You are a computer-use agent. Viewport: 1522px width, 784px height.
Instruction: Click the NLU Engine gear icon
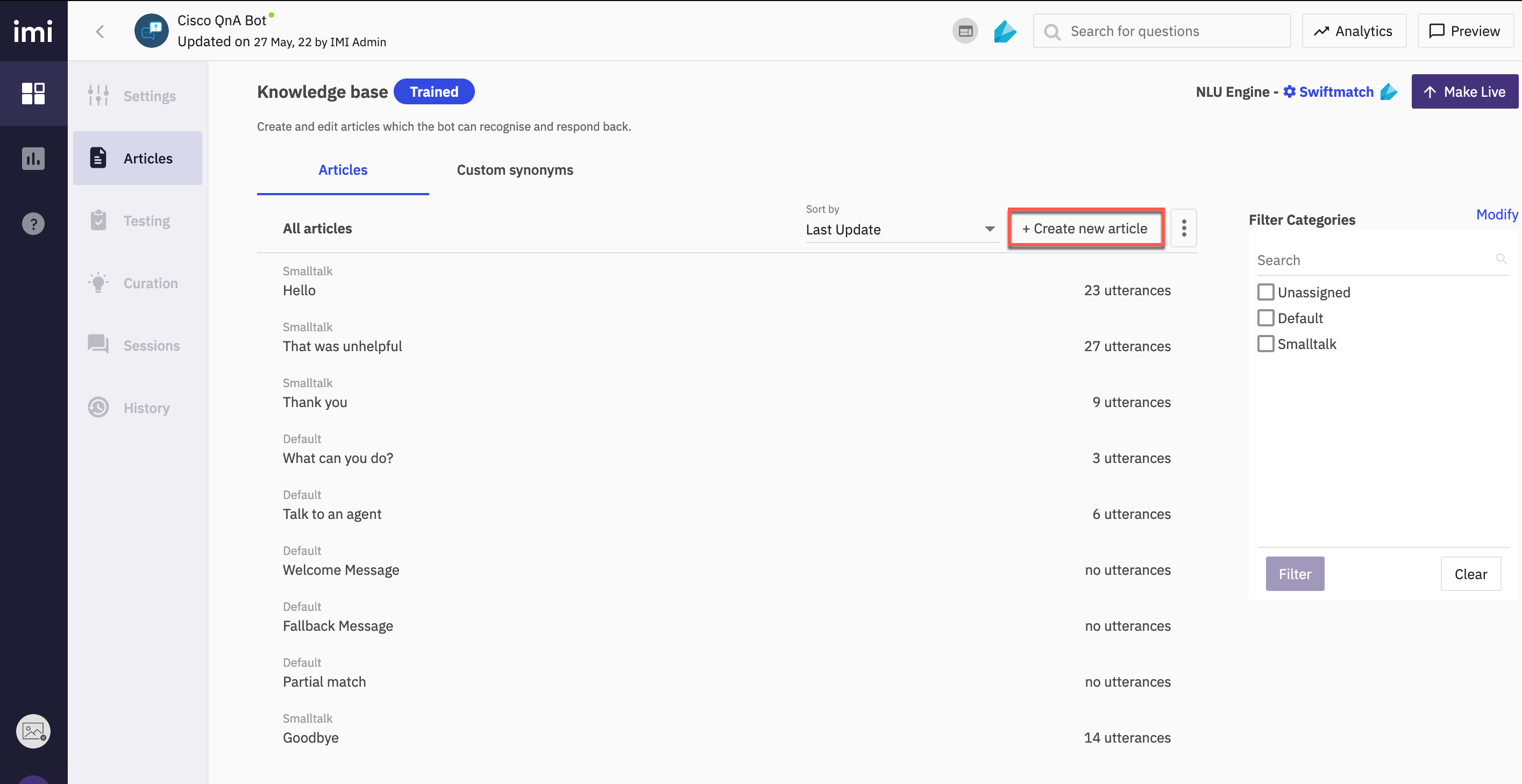point(1289,91)
